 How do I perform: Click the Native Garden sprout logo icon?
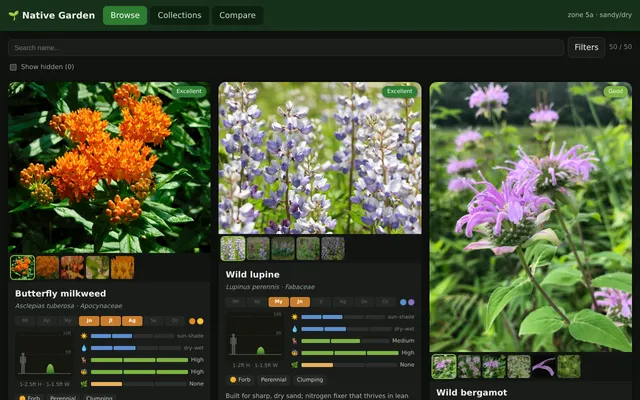13,16
